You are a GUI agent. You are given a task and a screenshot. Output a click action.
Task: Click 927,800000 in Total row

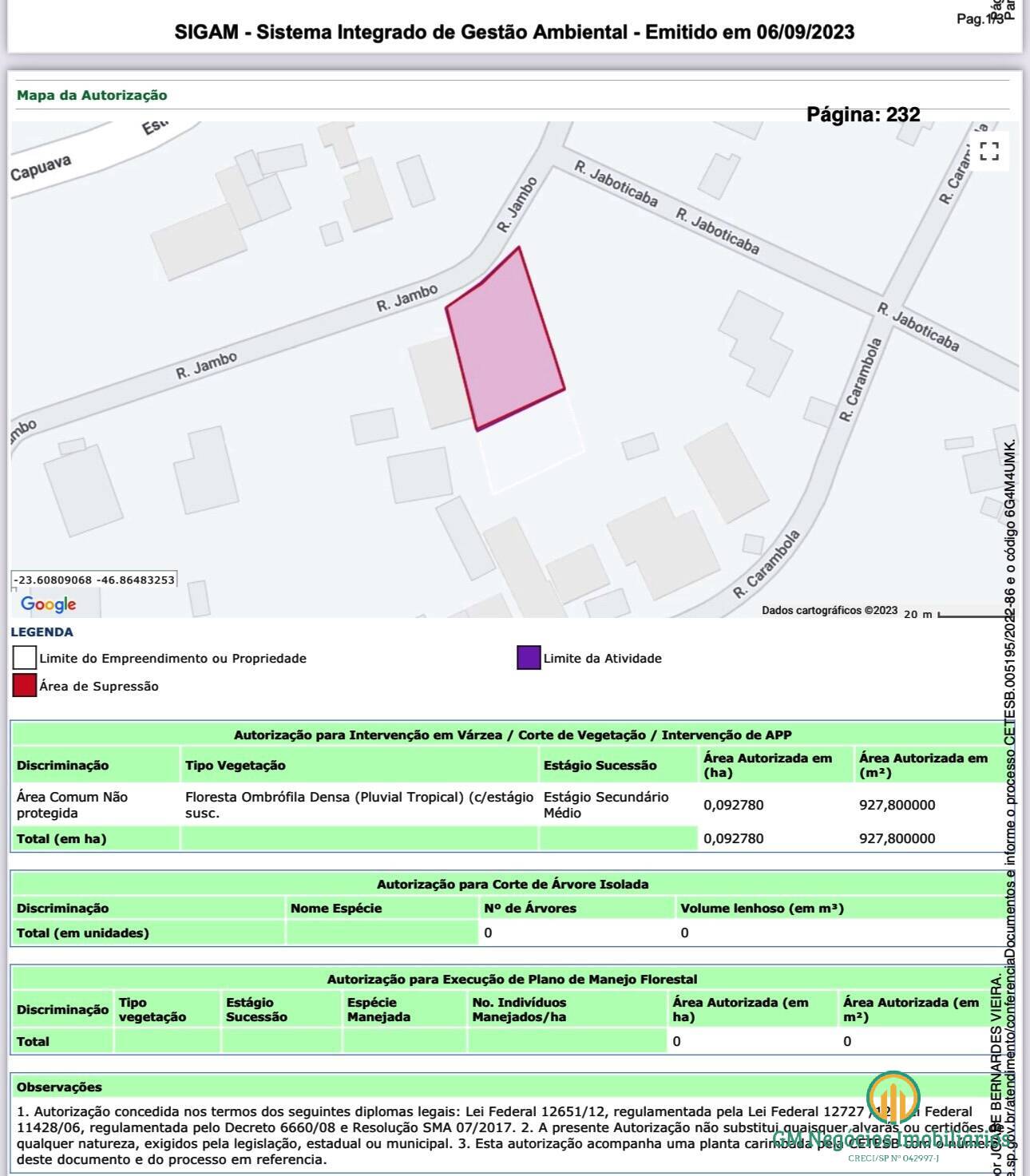[897, 838]
